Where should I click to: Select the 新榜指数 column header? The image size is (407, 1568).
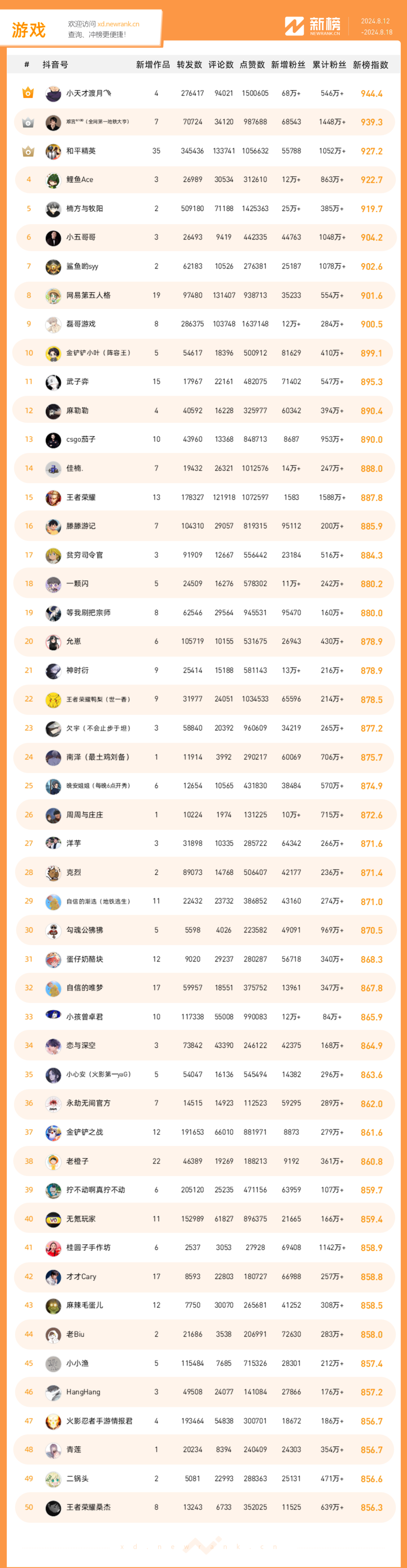[x=370, y=65]
